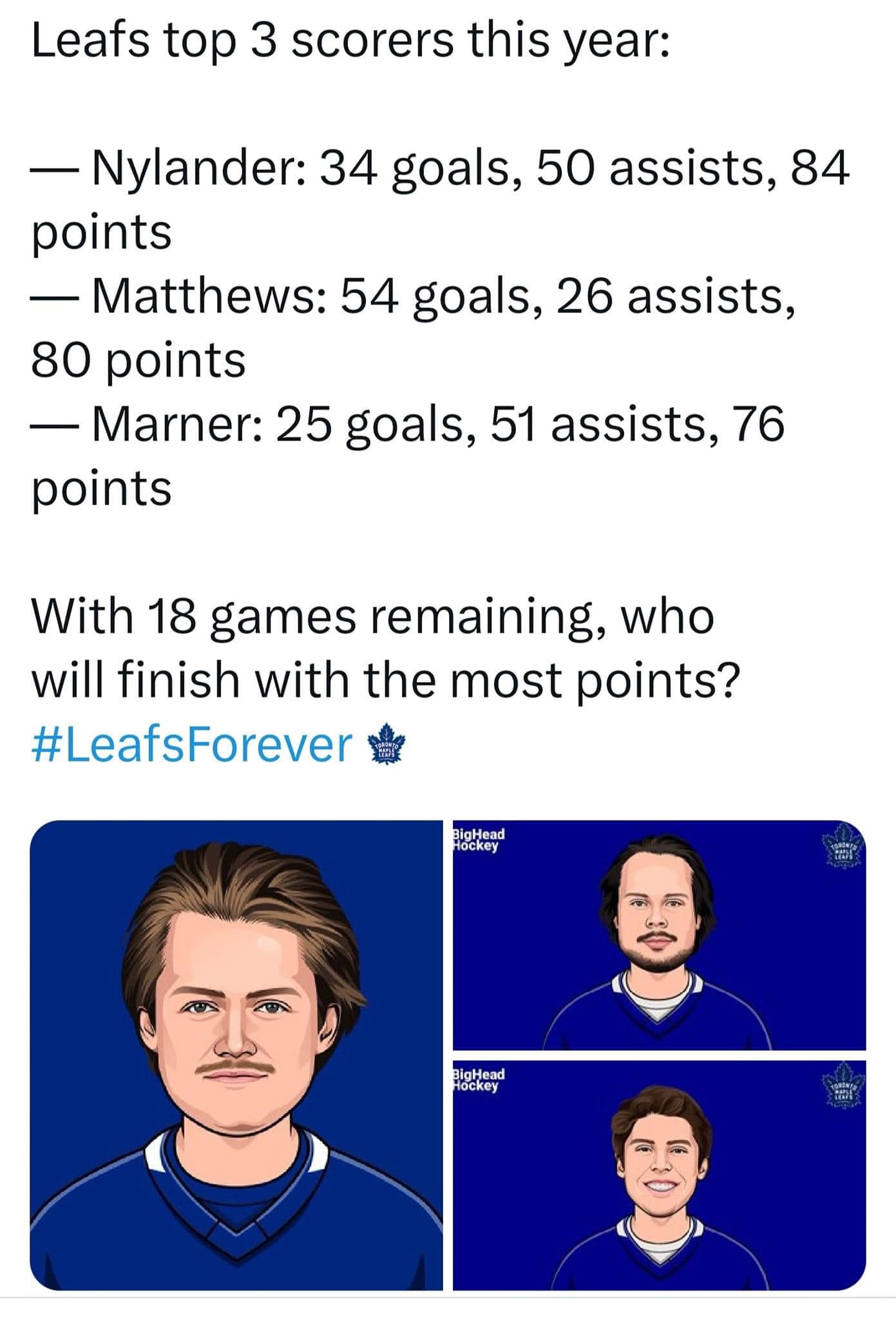The image size is (896, 1319).
Task: Click the '80 points' text
Action: pyautogui.click(x=138, y=361)
